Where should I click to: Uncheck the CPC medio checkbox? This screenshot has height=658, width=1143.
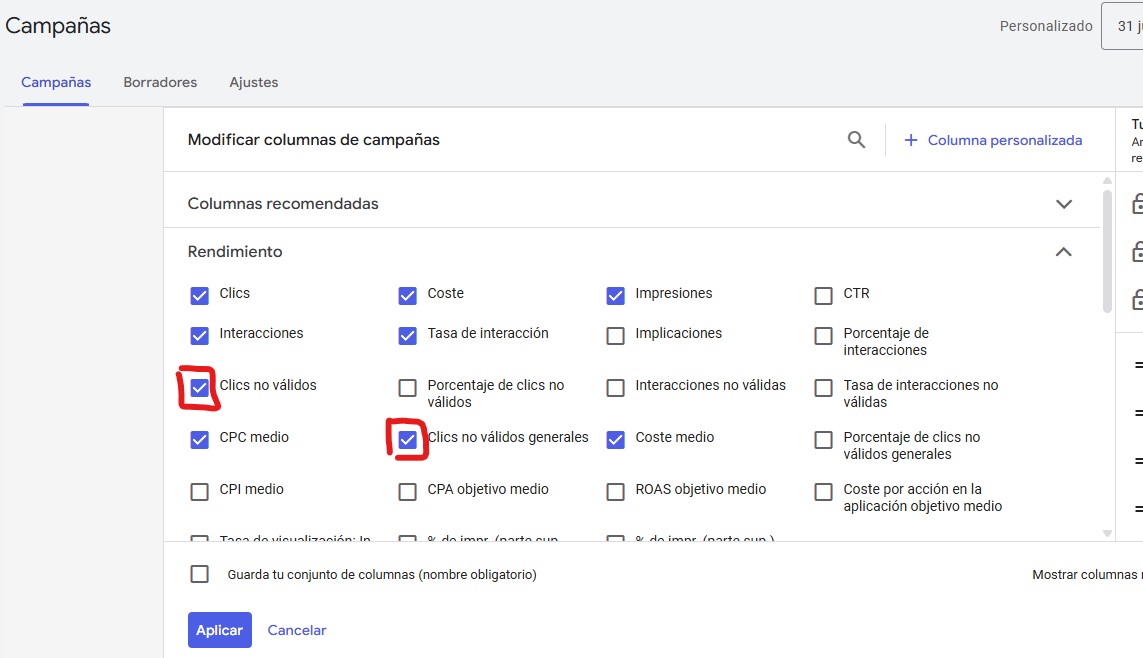point(199,439)
